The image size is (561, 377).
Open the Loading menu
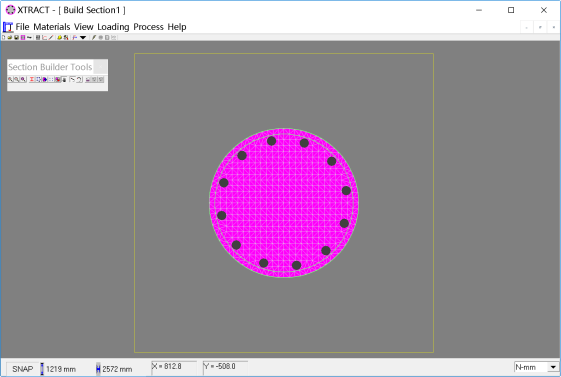(113, 27)
